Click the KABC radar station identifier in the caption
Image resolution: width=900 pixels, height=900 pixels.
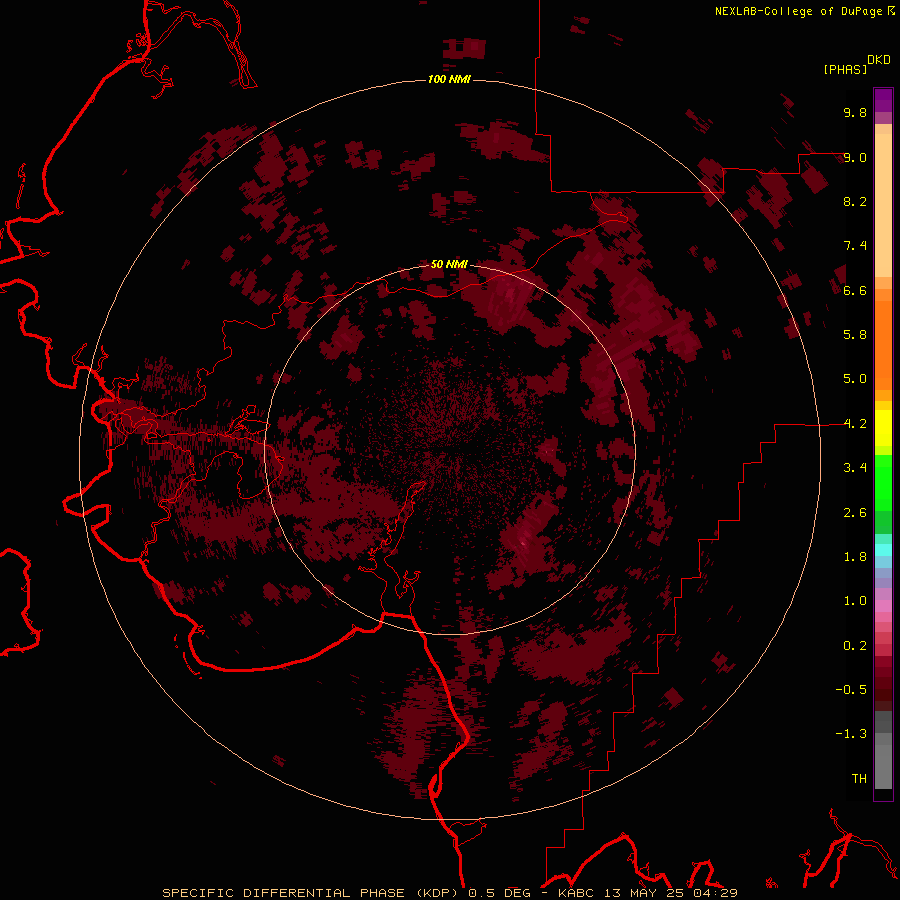(x=577, y=893)
